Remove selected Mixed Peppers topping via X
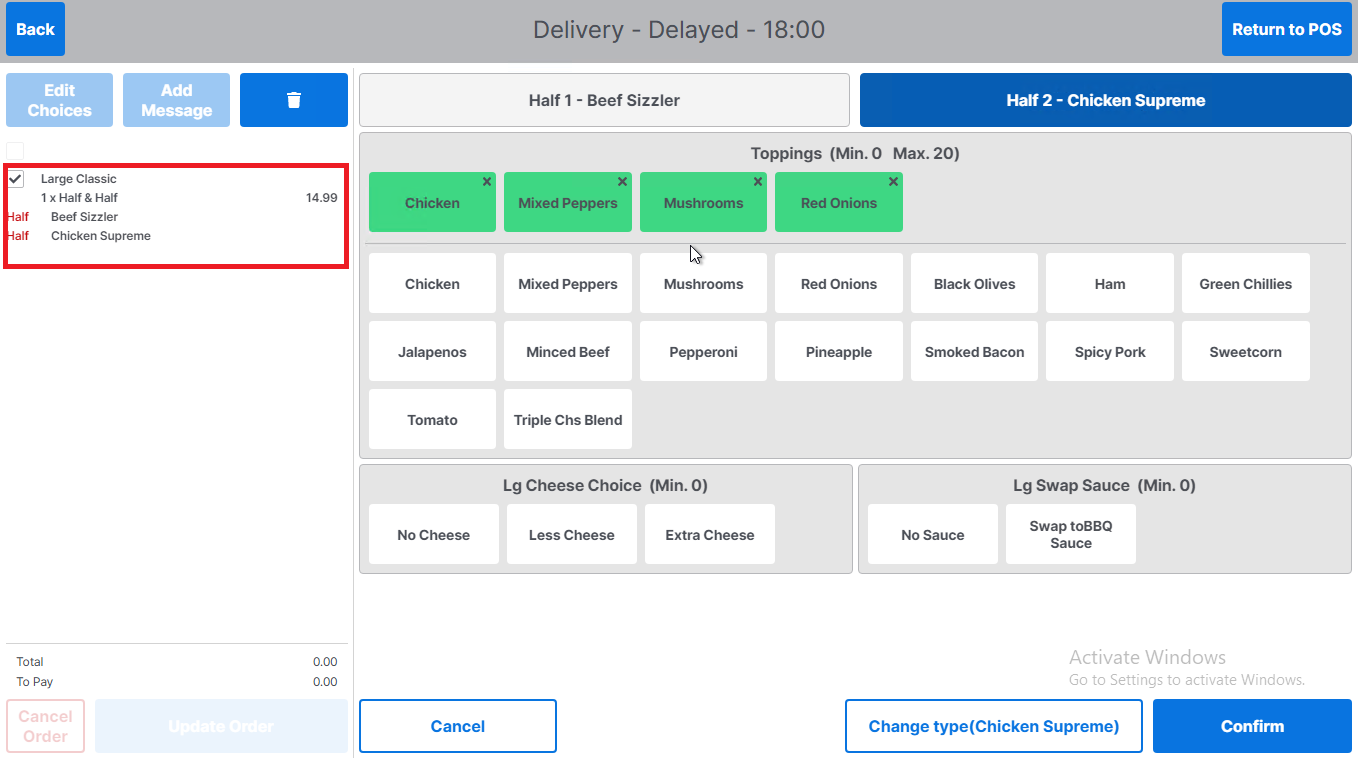1358x759 pixels. click(x=622, y=182)
